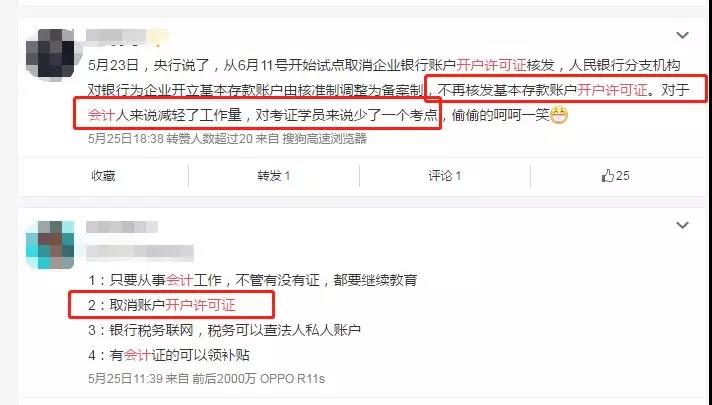Viewport: 712px width, 405px height.
Task: Click 开户许可证 keyword in 取消账户开户许可证
Action: (200, 305)
